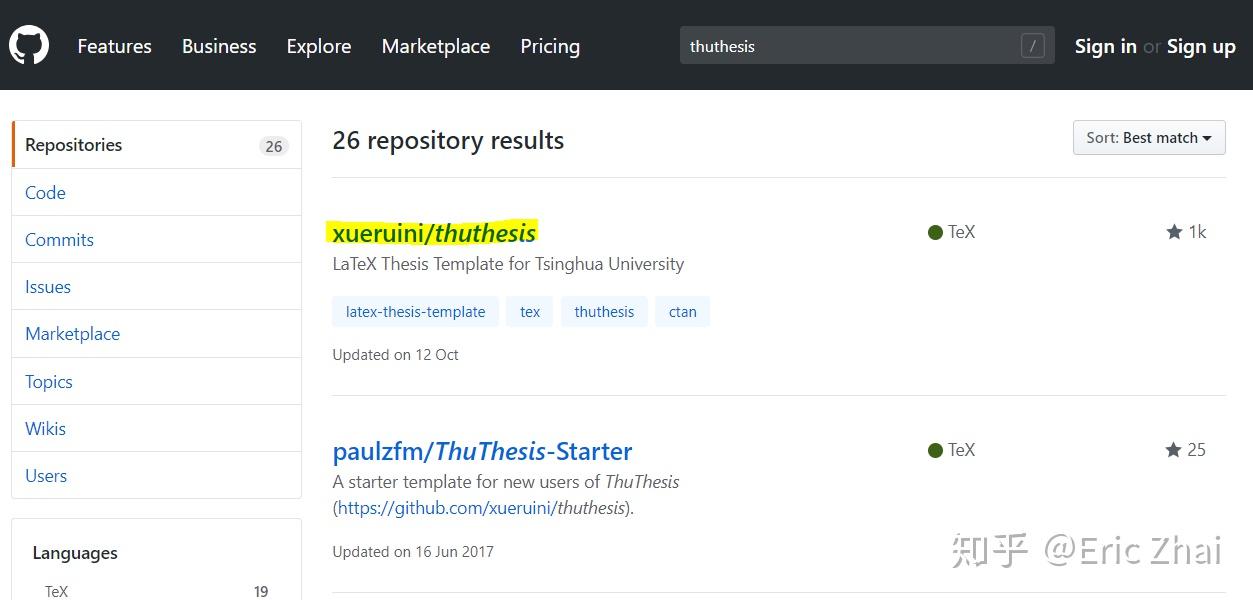Show Commits search results
Image resolution: width=1253 pixels, height=600 pixels.
59,240
